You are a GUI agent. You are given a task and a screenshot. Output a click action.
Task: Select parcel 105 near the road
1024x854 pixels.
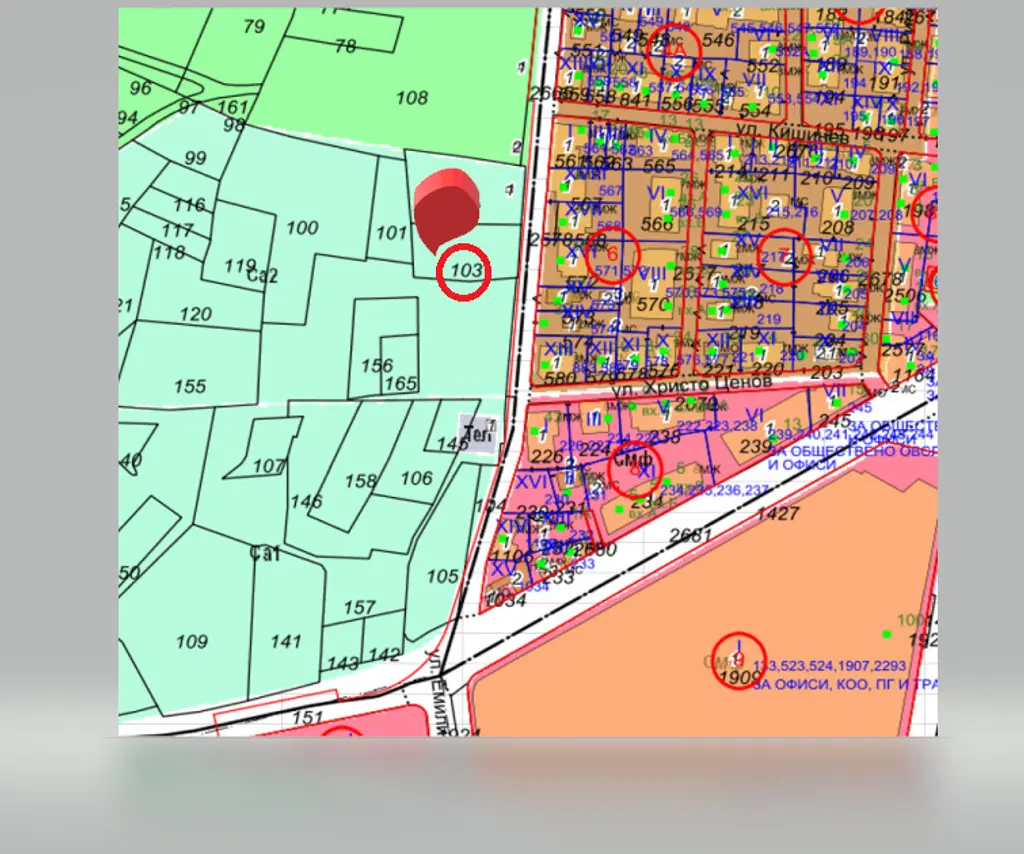click(443, 577)
